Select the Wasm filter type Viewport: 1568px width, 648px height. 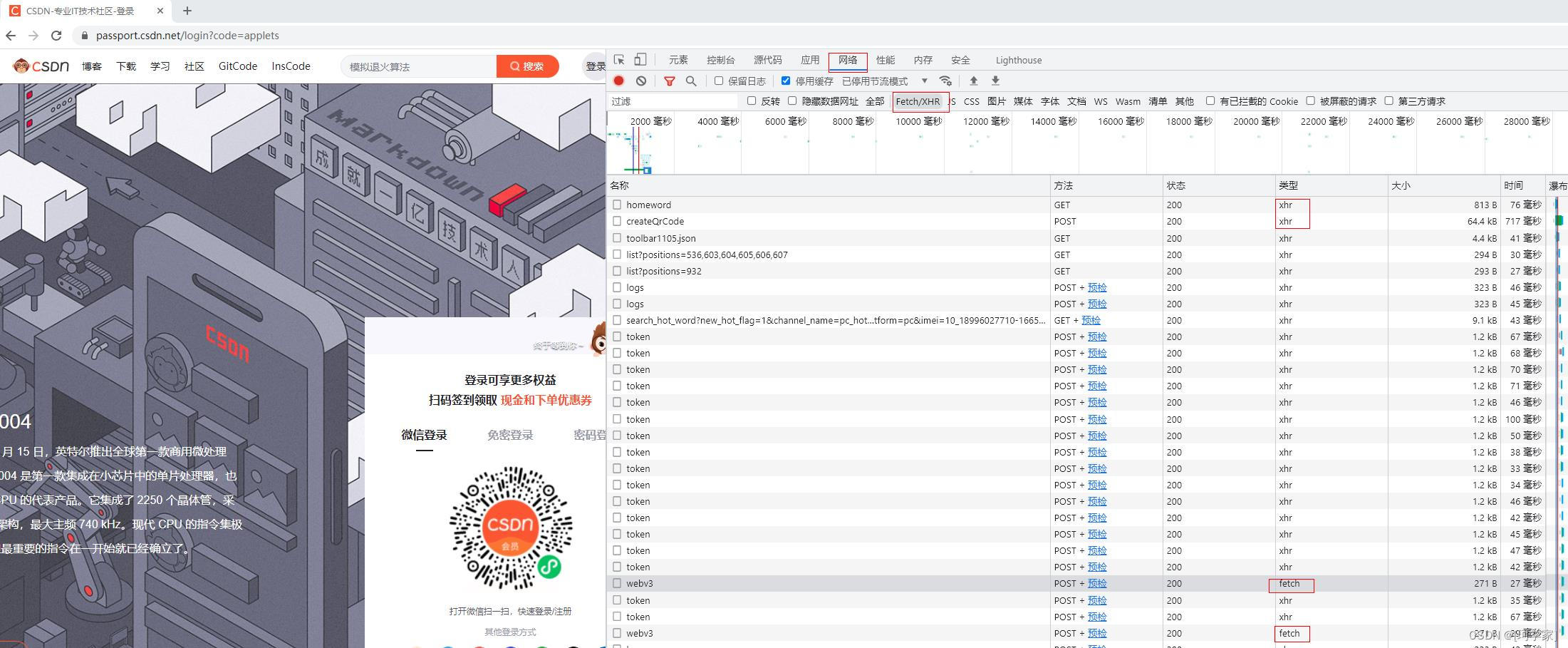1128,101
